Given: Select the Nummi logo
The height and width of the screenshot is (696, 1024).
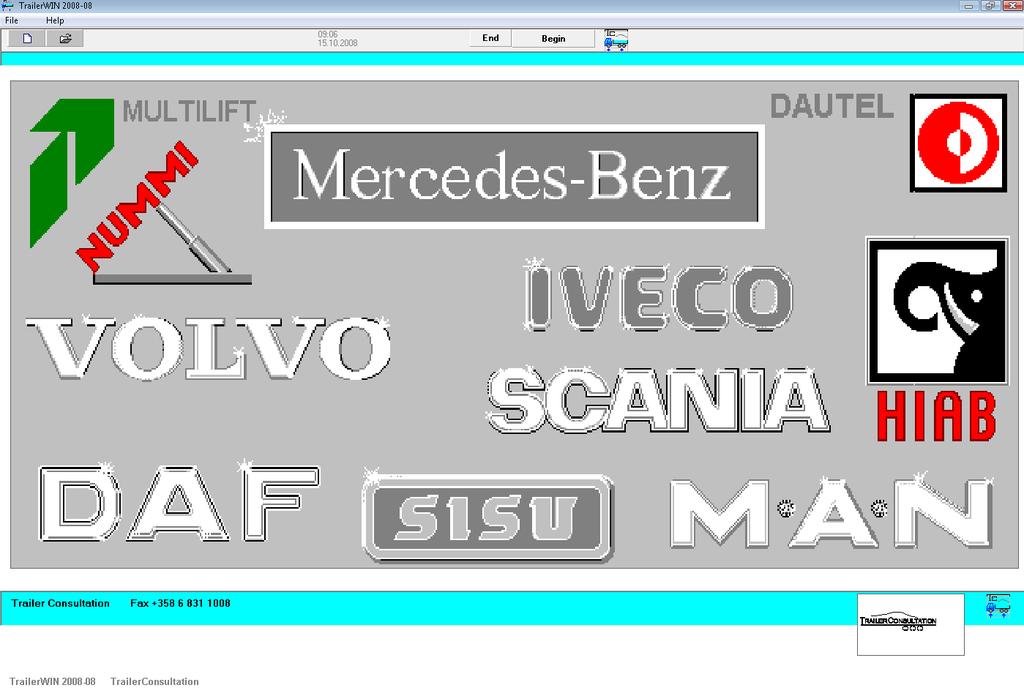Looking at the screenshot, I should [163, 213].
